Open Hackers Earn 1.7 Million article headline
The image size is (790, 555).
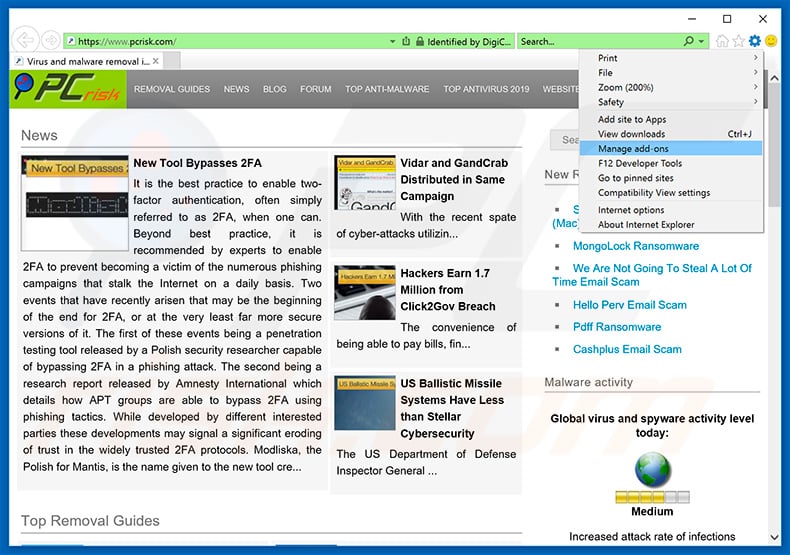pyautogui.click(x=448, y=290)
